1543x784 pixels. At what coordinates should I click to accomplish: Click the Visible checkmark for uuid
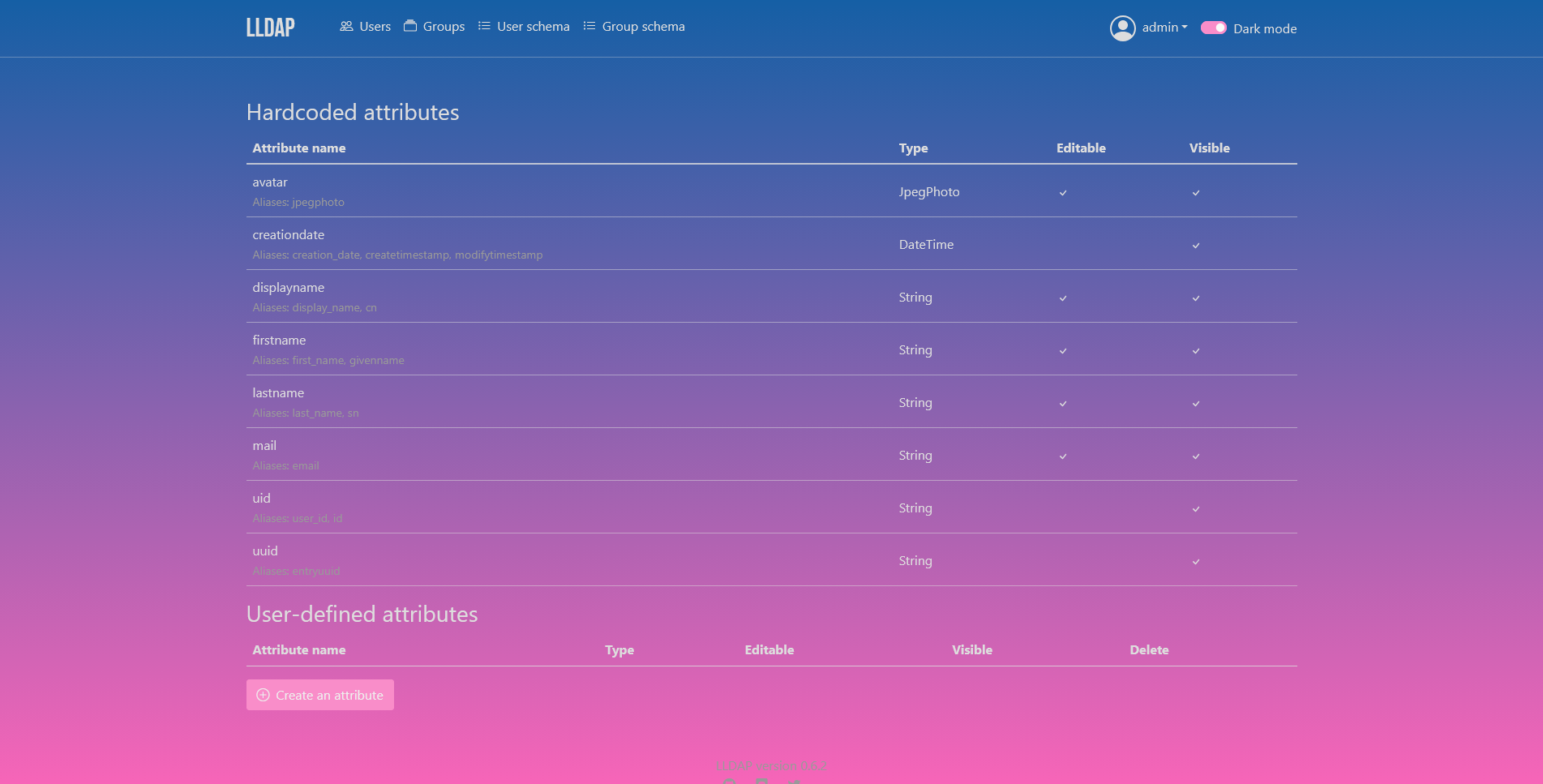pos(1196,562)
